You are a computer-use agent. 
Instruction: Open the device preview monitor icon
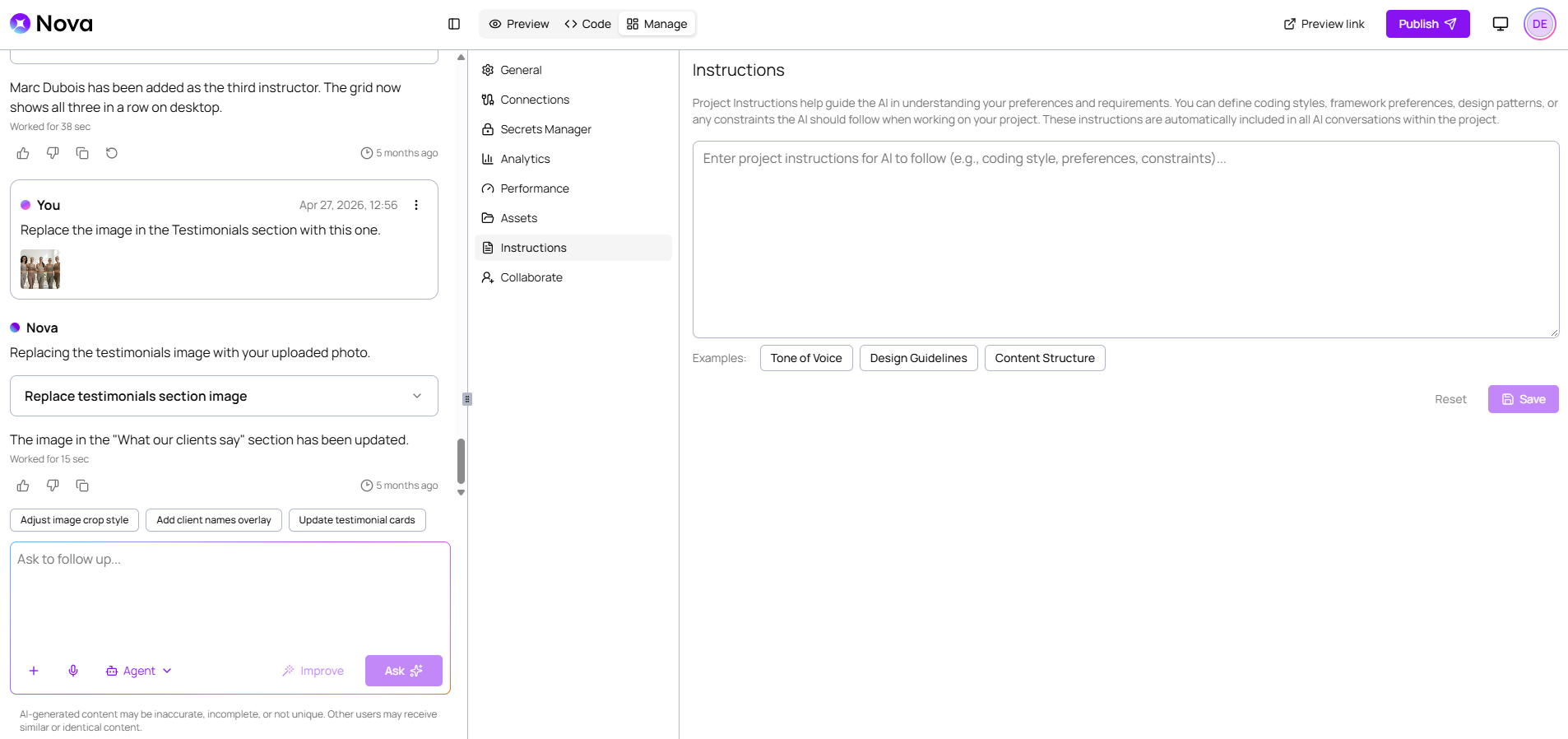point(1500,24)
